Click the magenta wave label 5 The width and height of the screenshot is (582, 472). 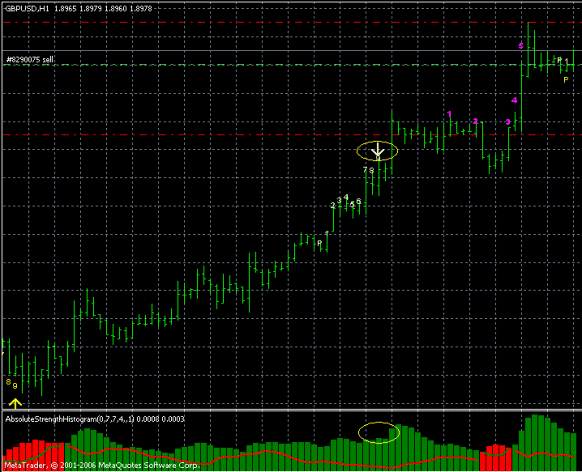(x=521, y=46)
